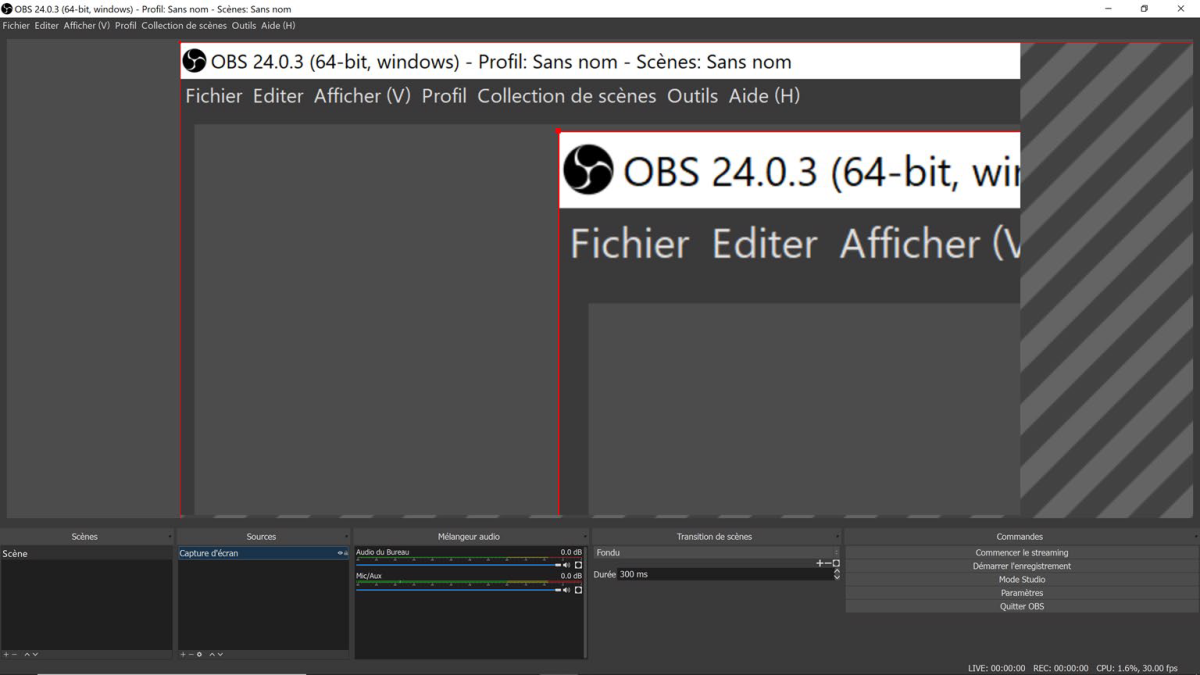Image resolution: width=1200 pixels, height=675 pixels.
Task: Open the Fondu transition dropdown
Action: (x=717, y=553)
